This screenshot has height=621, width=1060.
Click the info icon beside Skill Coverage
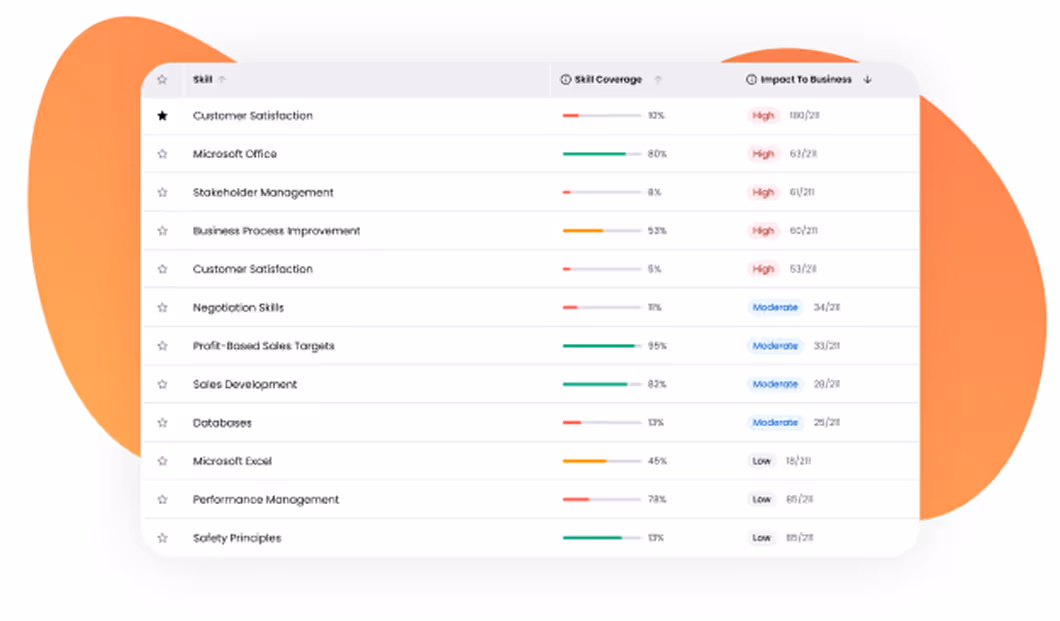(x=567, y=80)
